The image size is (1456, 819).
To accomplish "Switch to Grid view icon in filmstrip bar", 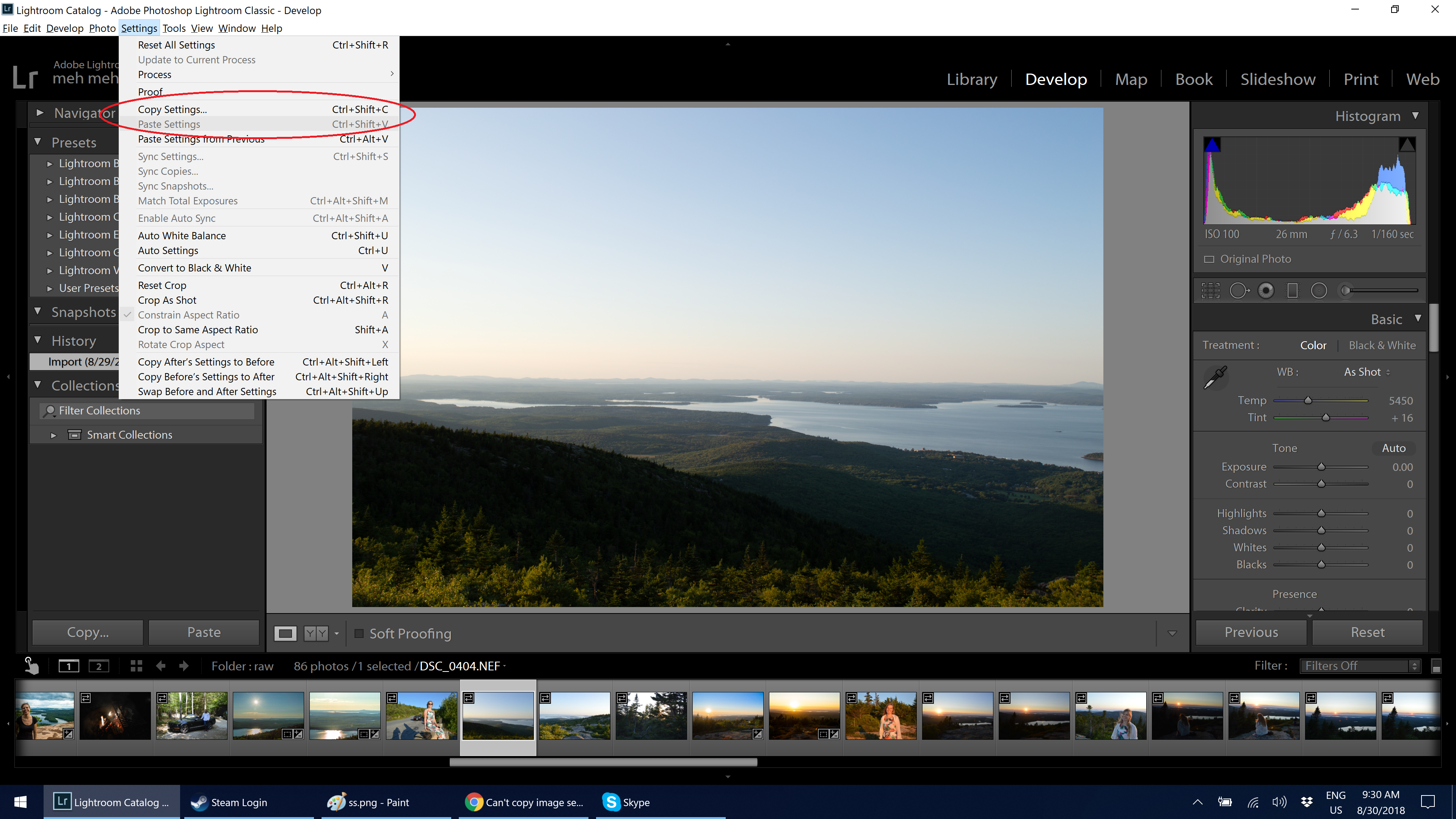I will click(136, 666).
